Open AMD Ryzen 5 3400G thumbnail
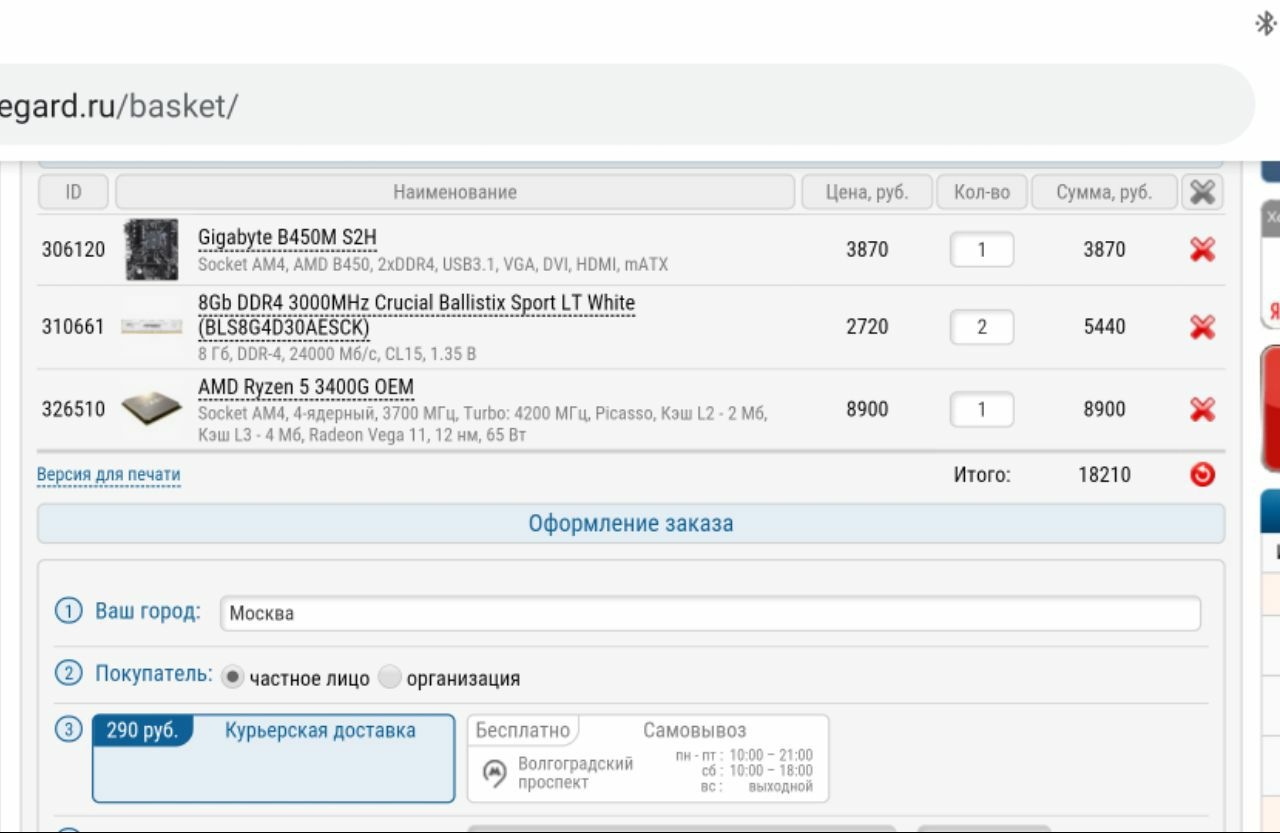1280x833 pixels. click(151, 409)
